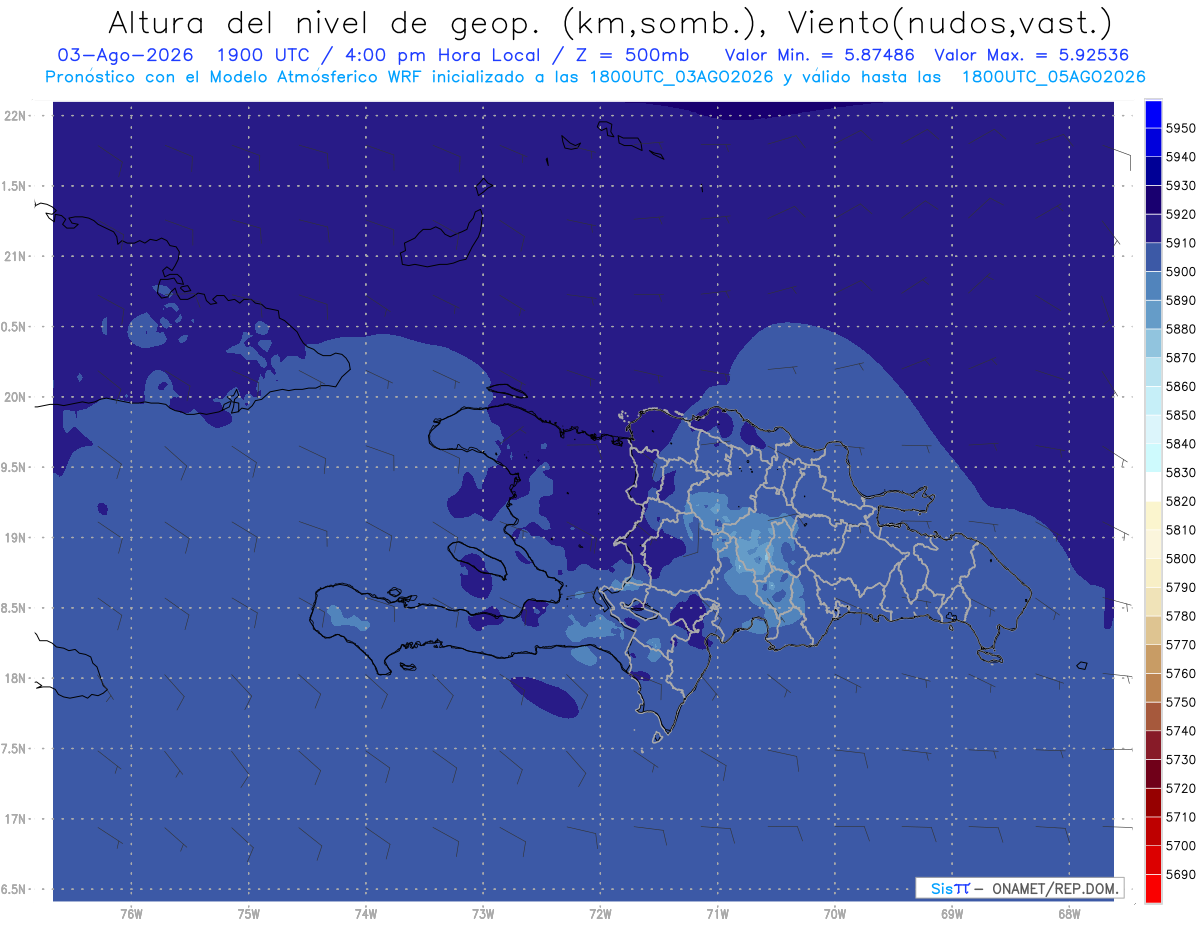Select the brightest blue swatch above 5950
The height and width of the screenshot is (927, 1200).
pyautogui.click(x=1153, y=114)
